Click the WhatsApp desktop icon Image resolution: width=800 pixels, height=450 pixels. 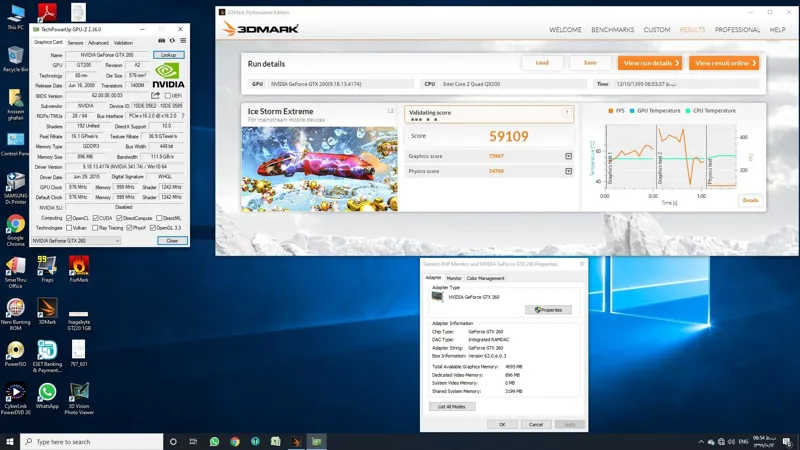click(47, 393)
